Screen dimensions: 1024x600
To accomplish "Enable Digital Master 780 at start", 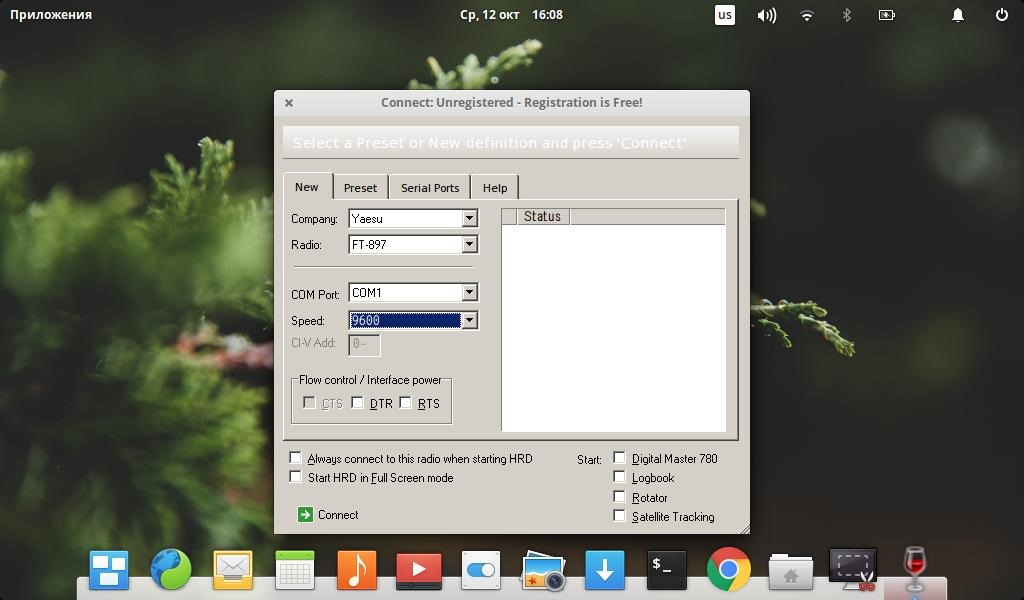I will coord(619,458).
